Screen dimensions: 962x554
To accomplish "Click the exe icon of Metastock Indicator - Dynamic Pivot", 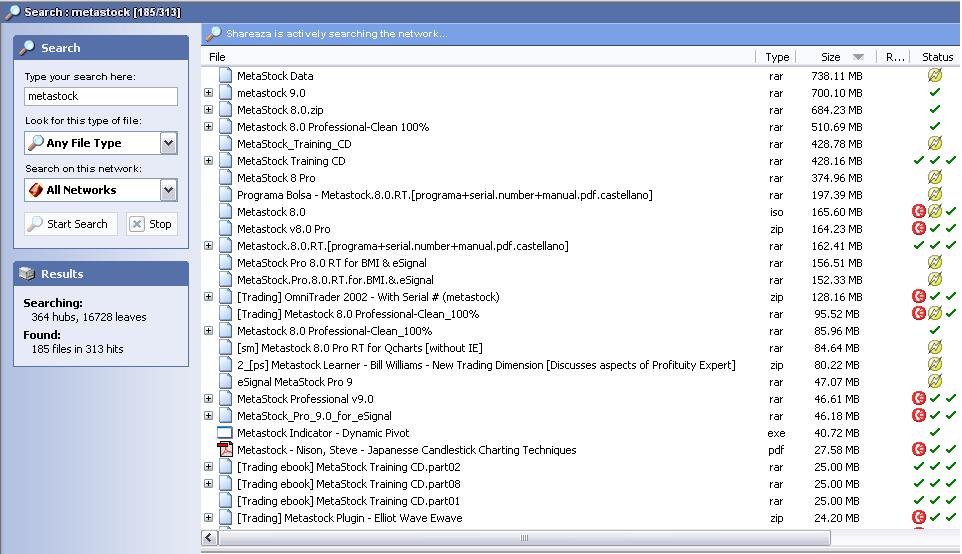I will click(225, 433).
